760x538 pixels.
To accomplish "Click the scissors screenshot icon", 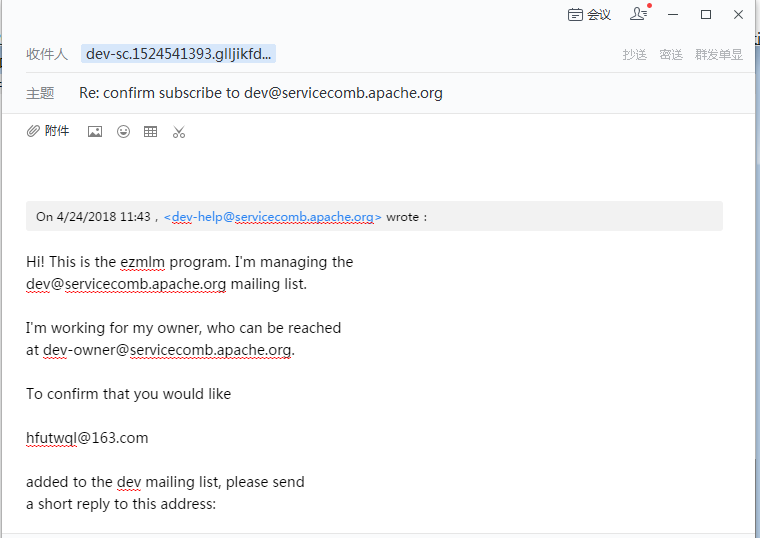I will click(179, 131).
